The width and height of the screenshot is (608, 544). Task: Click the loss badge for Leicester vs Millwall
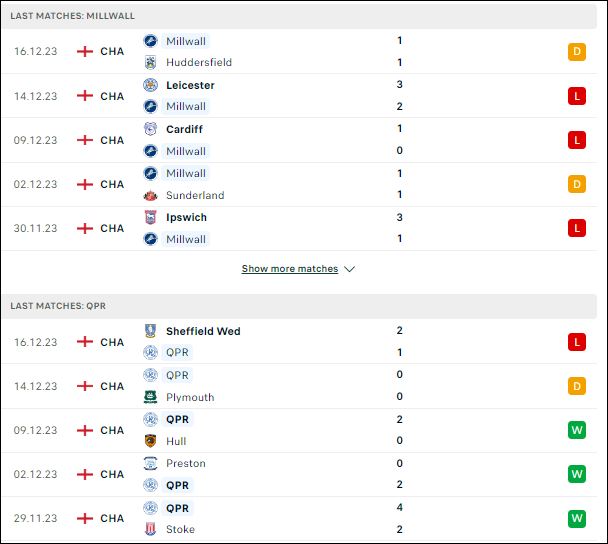(577, 96)
